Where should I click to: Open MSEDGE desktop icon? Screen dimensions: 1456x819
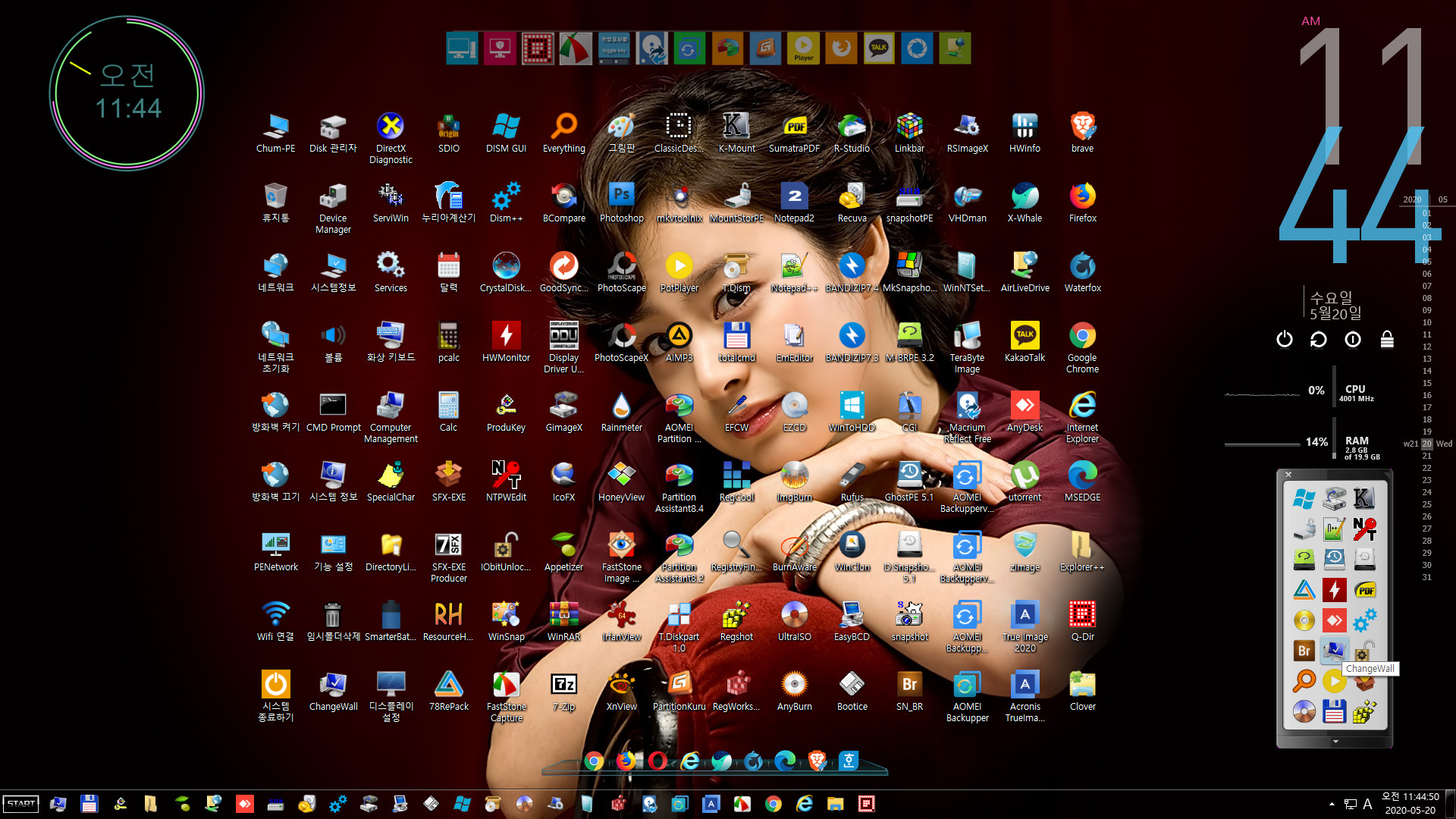1082,482
